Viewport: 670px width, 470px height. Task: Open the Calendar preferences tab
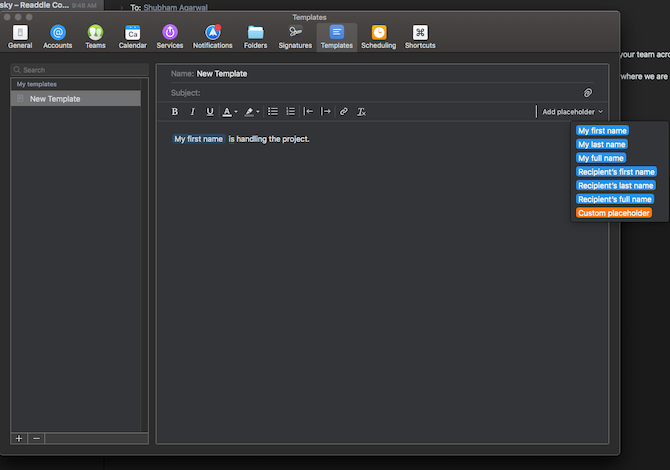[132, 37]
